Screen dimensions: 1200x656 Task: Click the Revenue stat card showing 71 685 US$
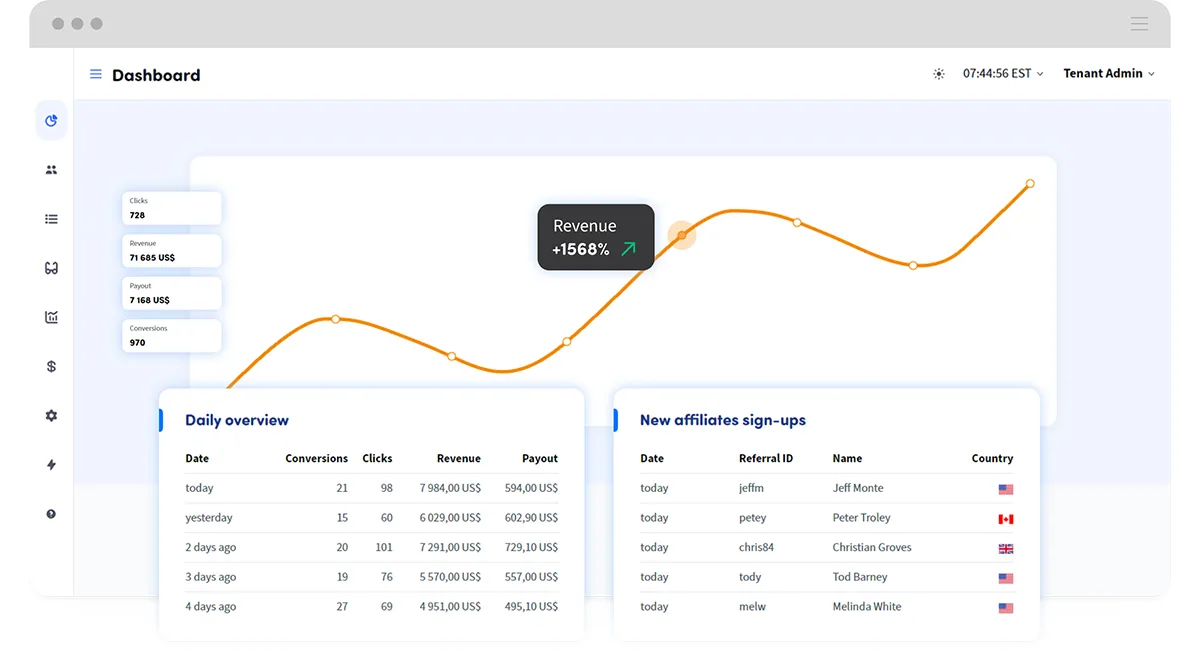[172, 251]
